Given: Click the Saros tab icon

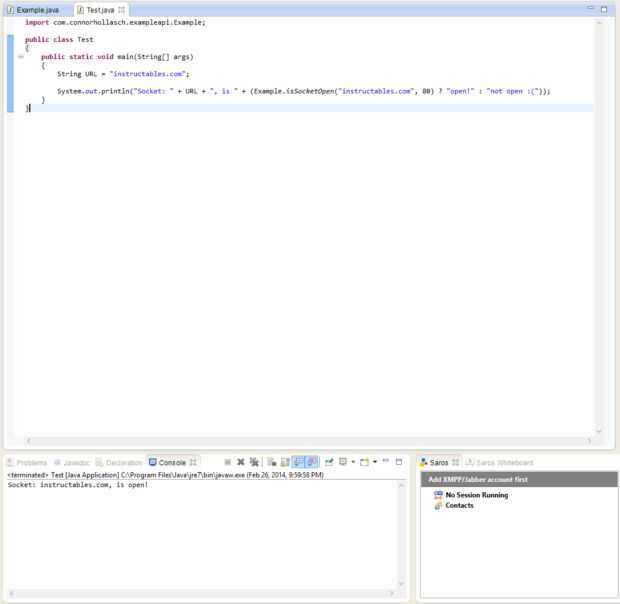Looking at the screenshot, I should click(x=424, y=462).
